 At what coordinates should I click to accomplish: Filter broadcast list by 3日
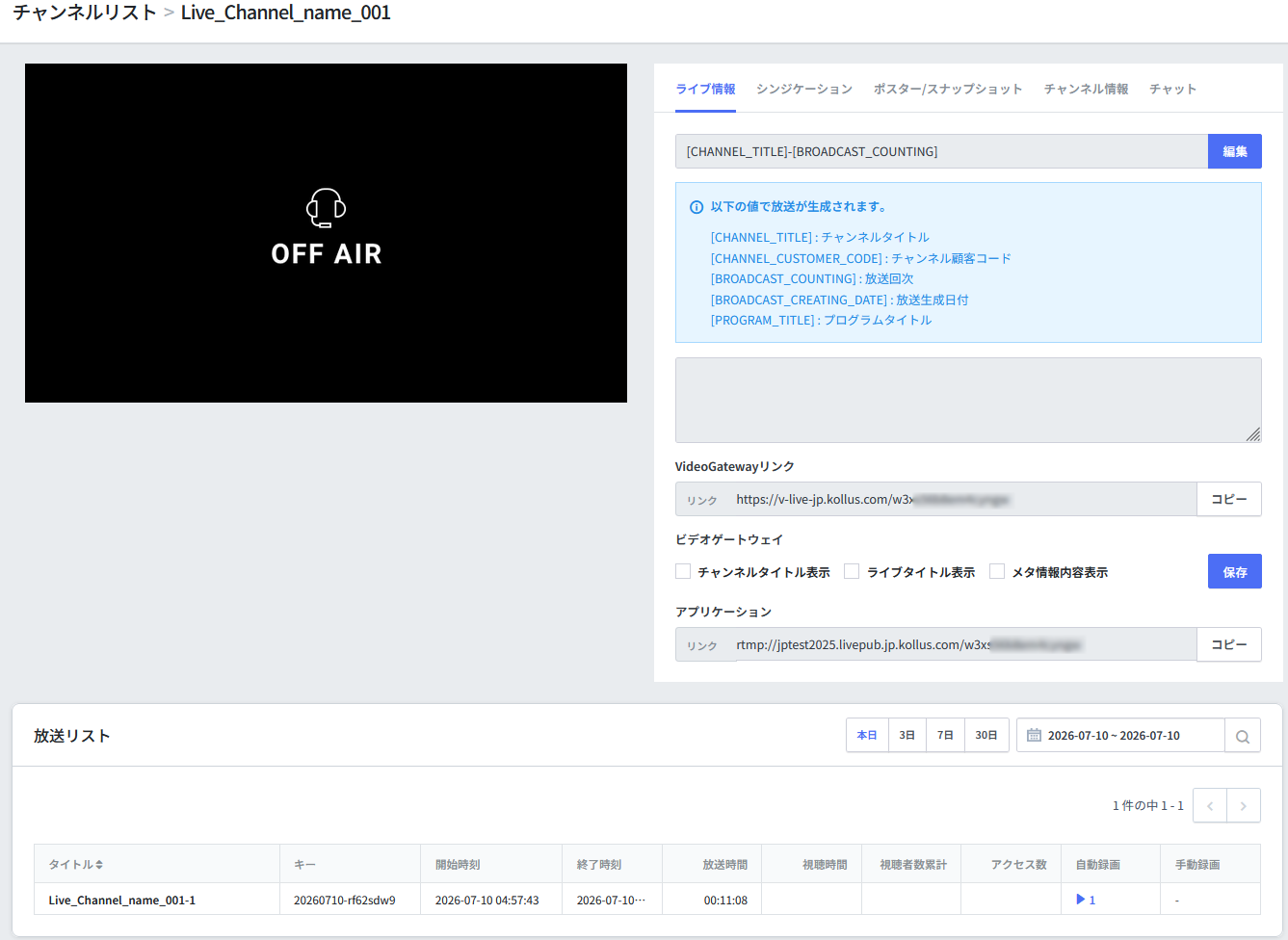pos(907,735)
